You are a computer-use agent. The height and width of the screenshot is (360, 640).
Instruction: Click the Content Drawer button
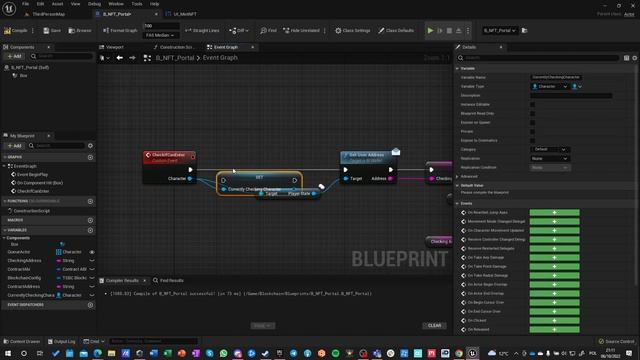pyautogui.click(x=22, y=341)
